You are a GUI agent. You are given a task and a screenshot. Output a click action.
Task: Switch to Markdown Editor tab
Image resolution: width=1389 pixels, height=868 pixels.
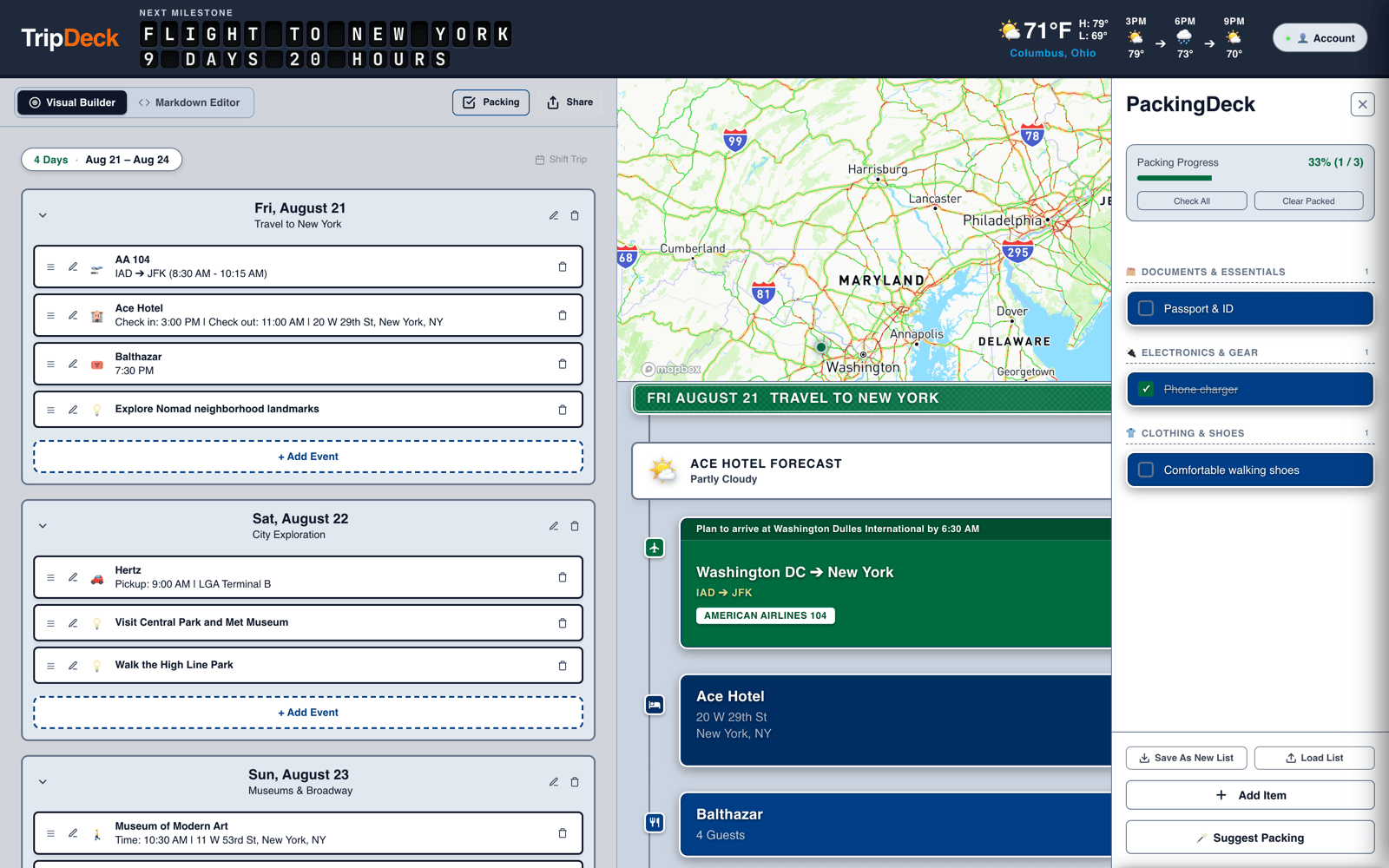click(189, 102)
